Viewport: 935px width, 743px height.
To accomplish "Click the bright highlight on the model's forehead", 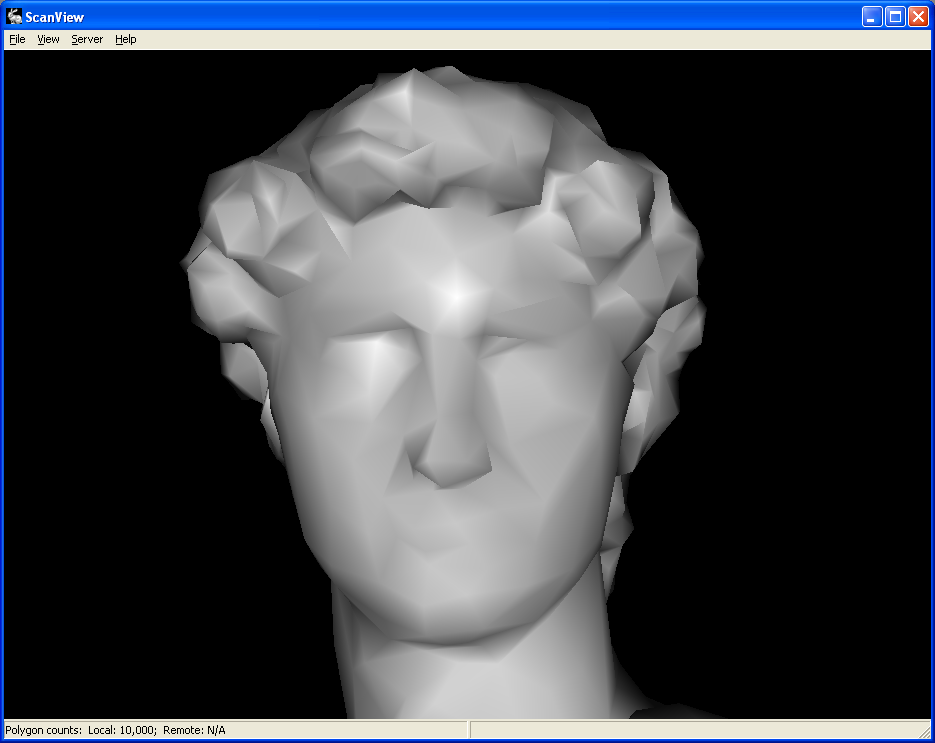I will pyautogui.click(x=456, y=295).
